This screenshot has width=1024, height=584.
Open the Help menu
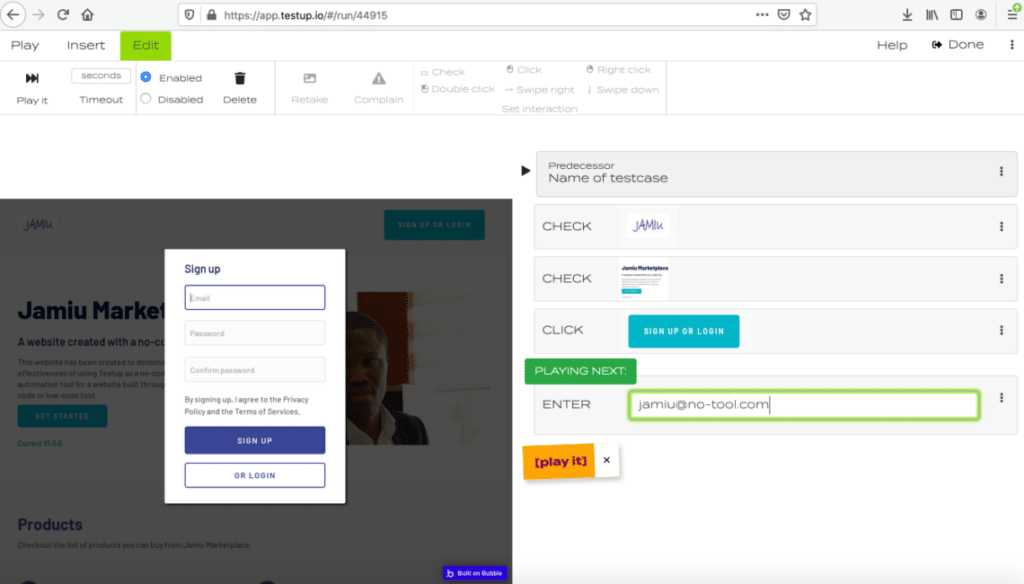[892, 45]
